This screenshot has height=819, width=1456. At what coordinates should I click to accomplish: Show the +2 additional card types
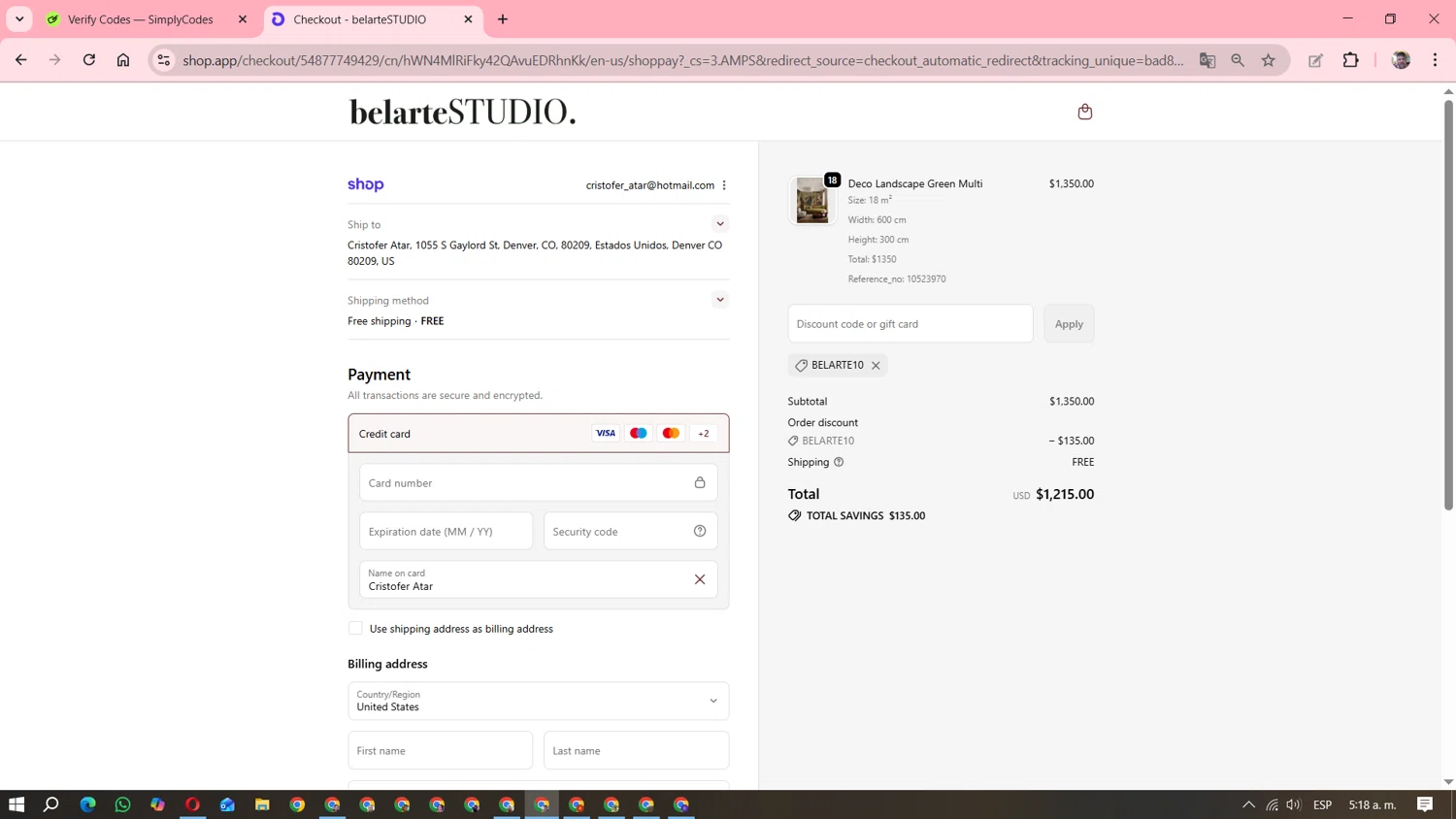pos(704,434)
